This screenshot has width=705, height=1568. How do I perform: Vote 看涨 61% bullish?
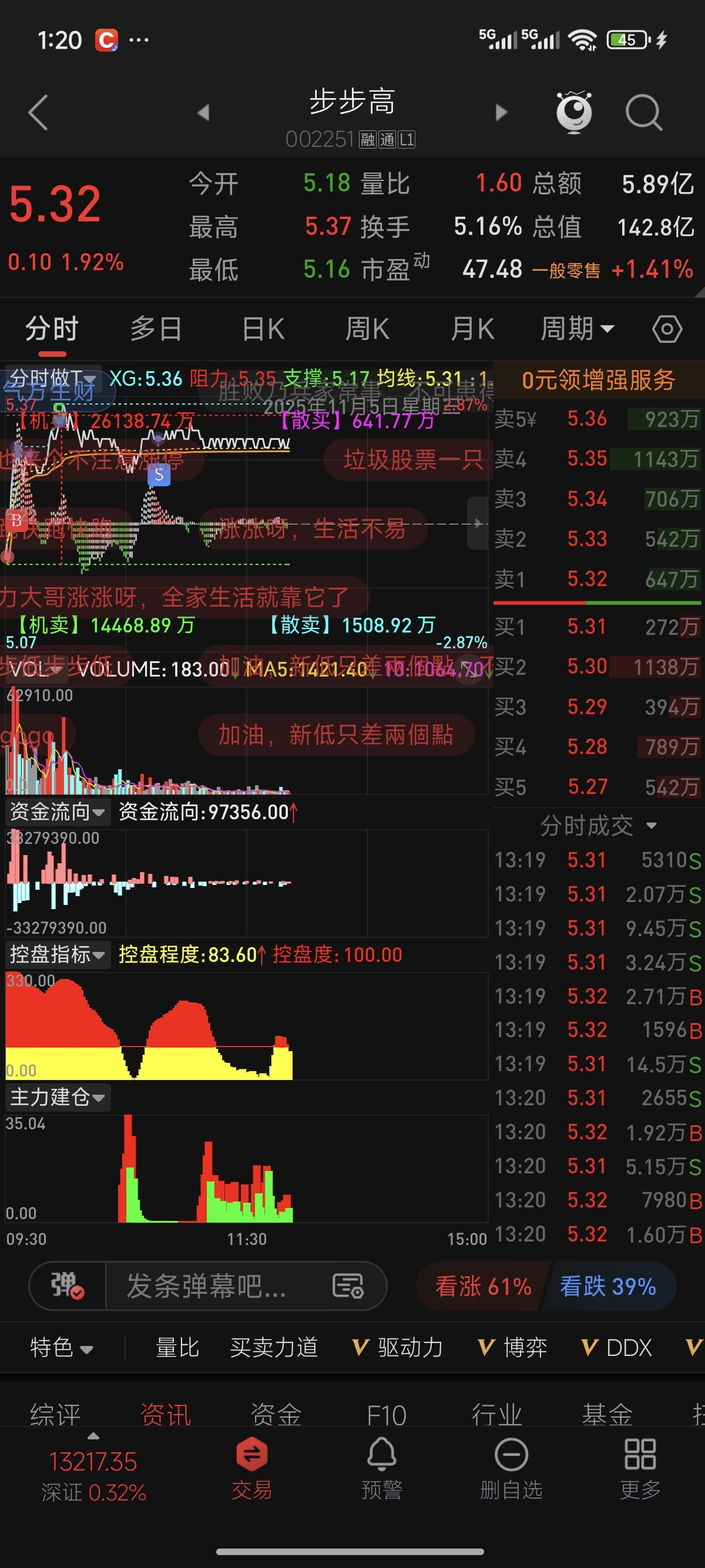pos(483,1286)
